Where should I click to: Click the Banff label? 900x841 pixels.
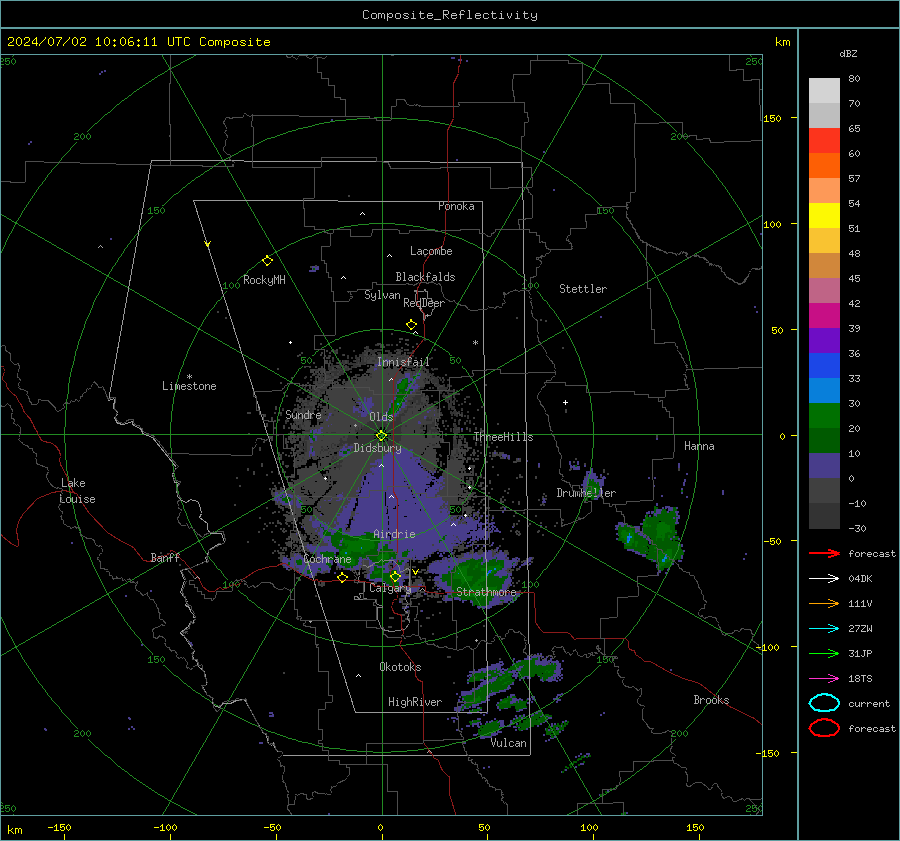(x=165, y=557)
